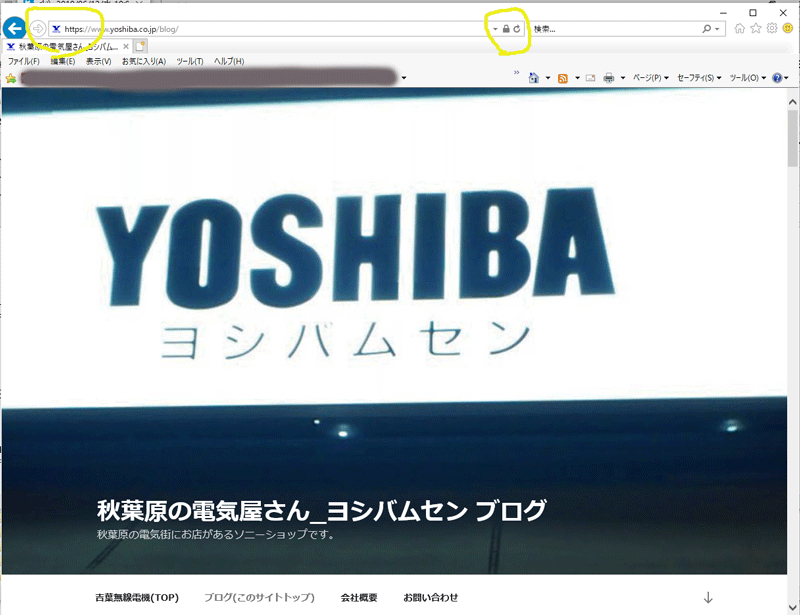Maximize the browser window

point(753,13)
